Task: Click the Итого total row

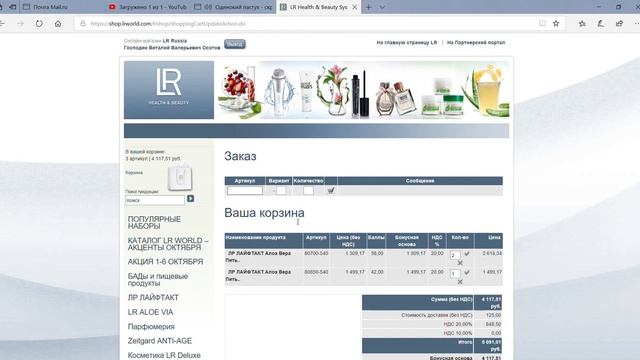Action: coord(432,346)
